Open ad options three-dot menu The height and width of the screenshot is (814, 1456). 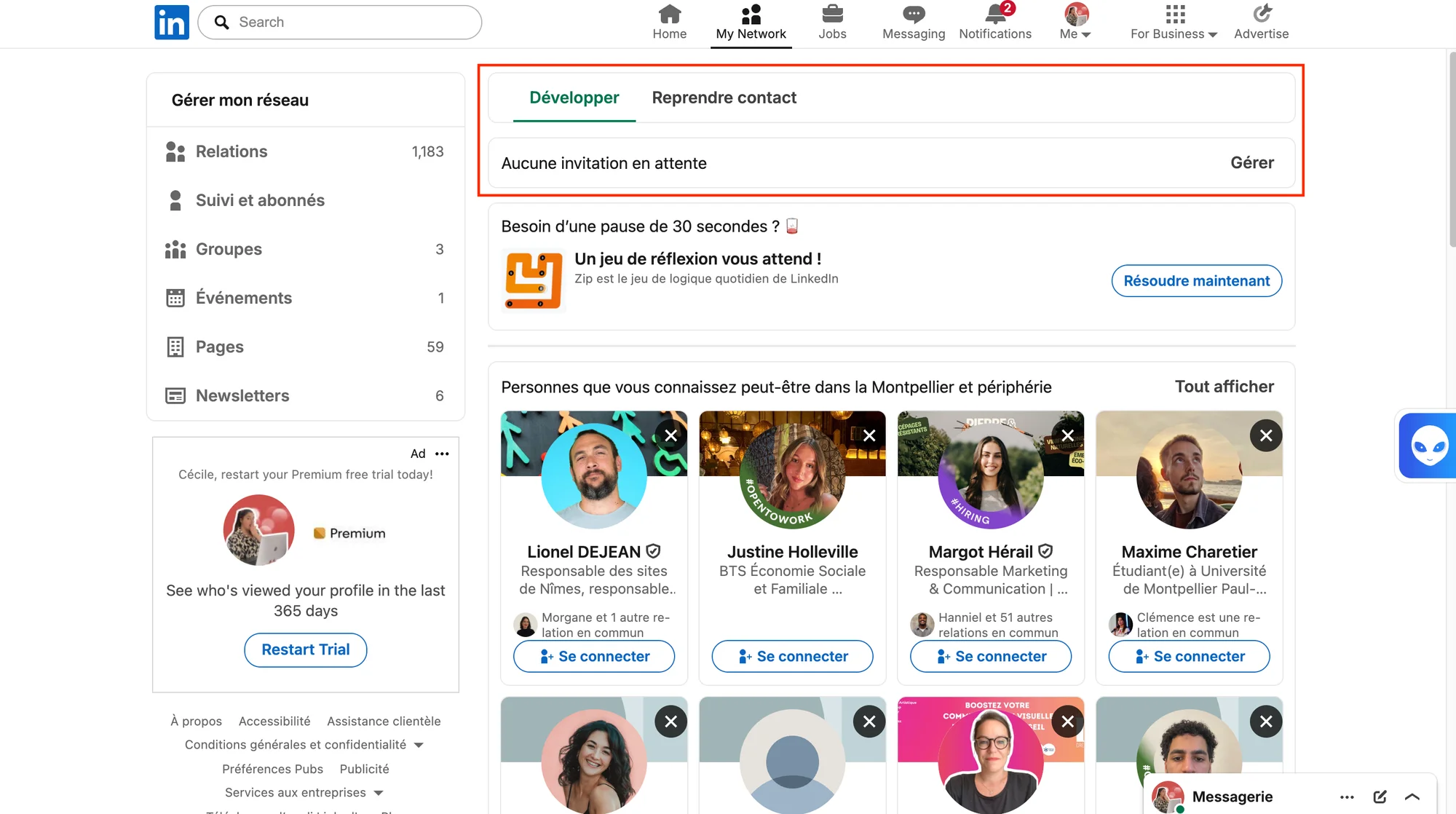tap(442, 454)
